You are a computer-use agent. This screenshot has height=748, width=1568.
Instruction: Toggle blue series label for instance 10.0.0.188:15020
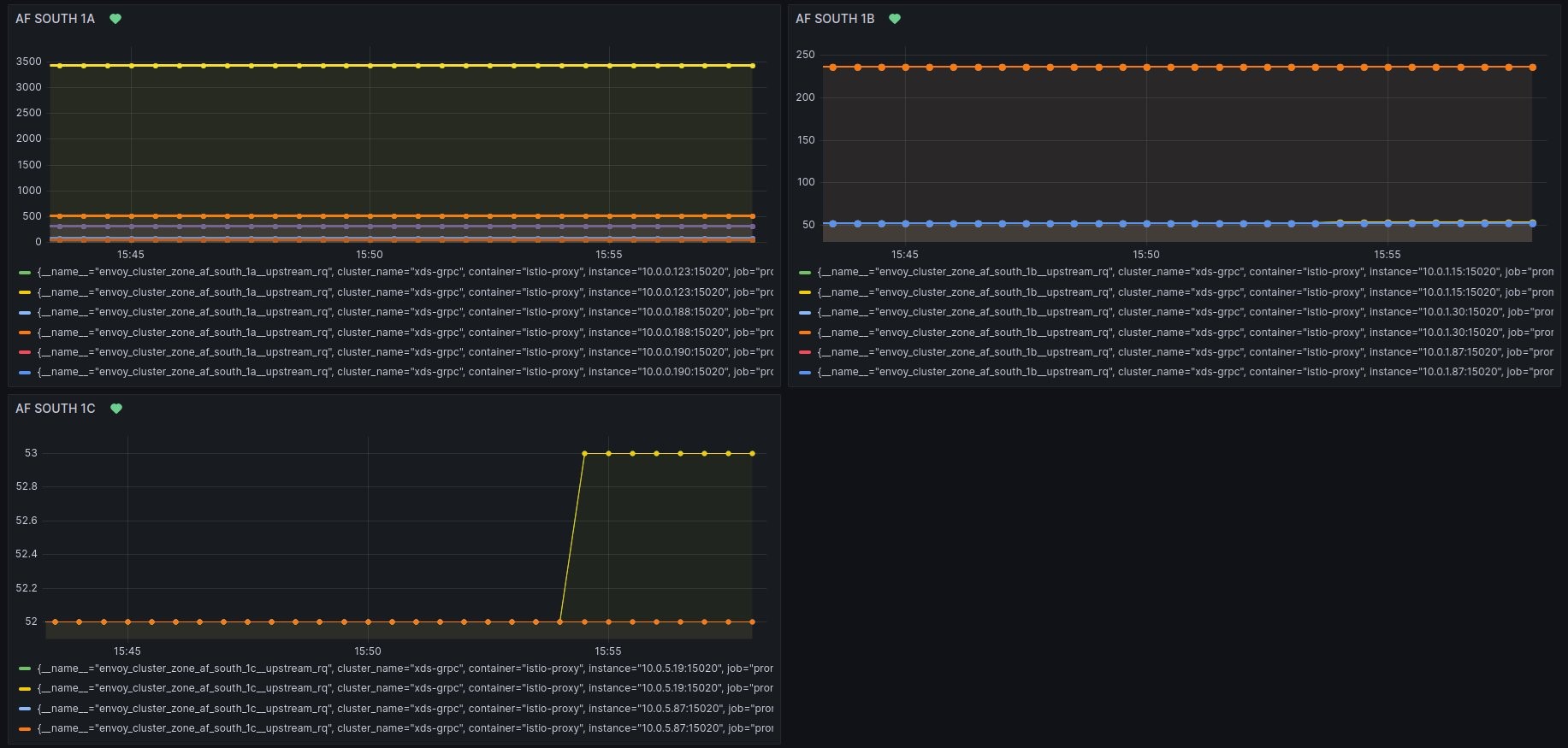click(405, 312)
